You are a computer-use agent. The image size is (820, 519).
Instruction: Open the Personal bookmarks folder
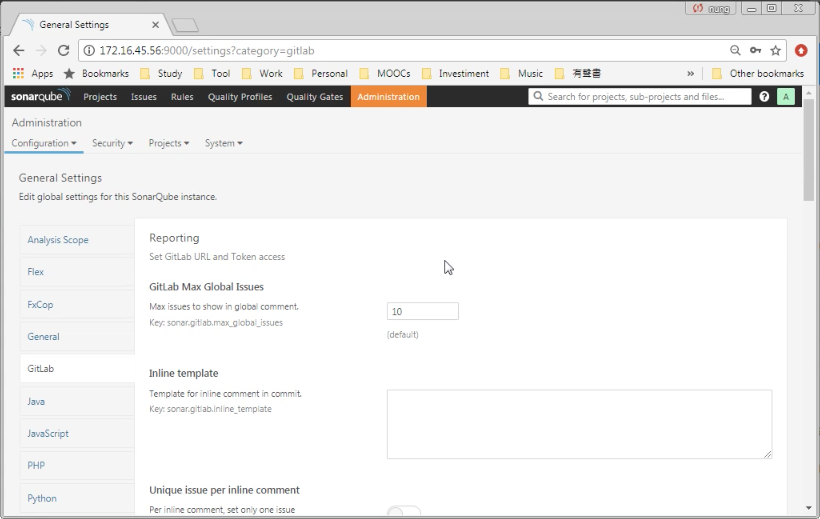click(x=321, y=73)
